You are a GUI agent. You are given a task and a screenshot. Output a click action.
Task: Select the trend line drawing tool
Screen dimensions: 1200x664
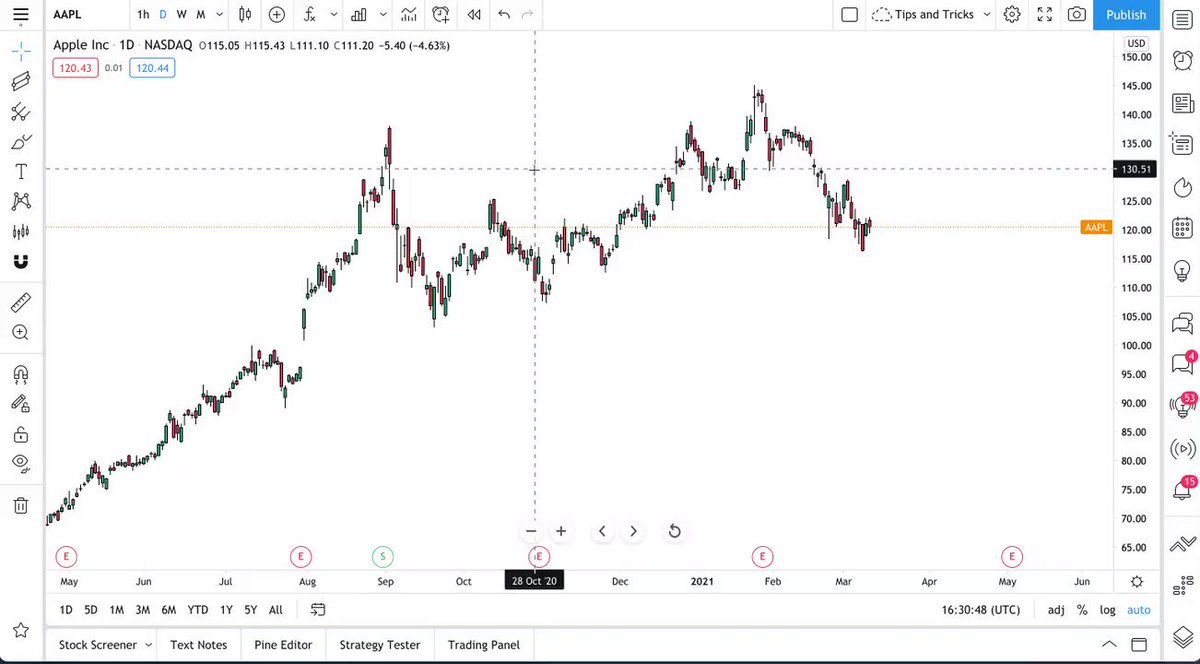pos(20,81)
